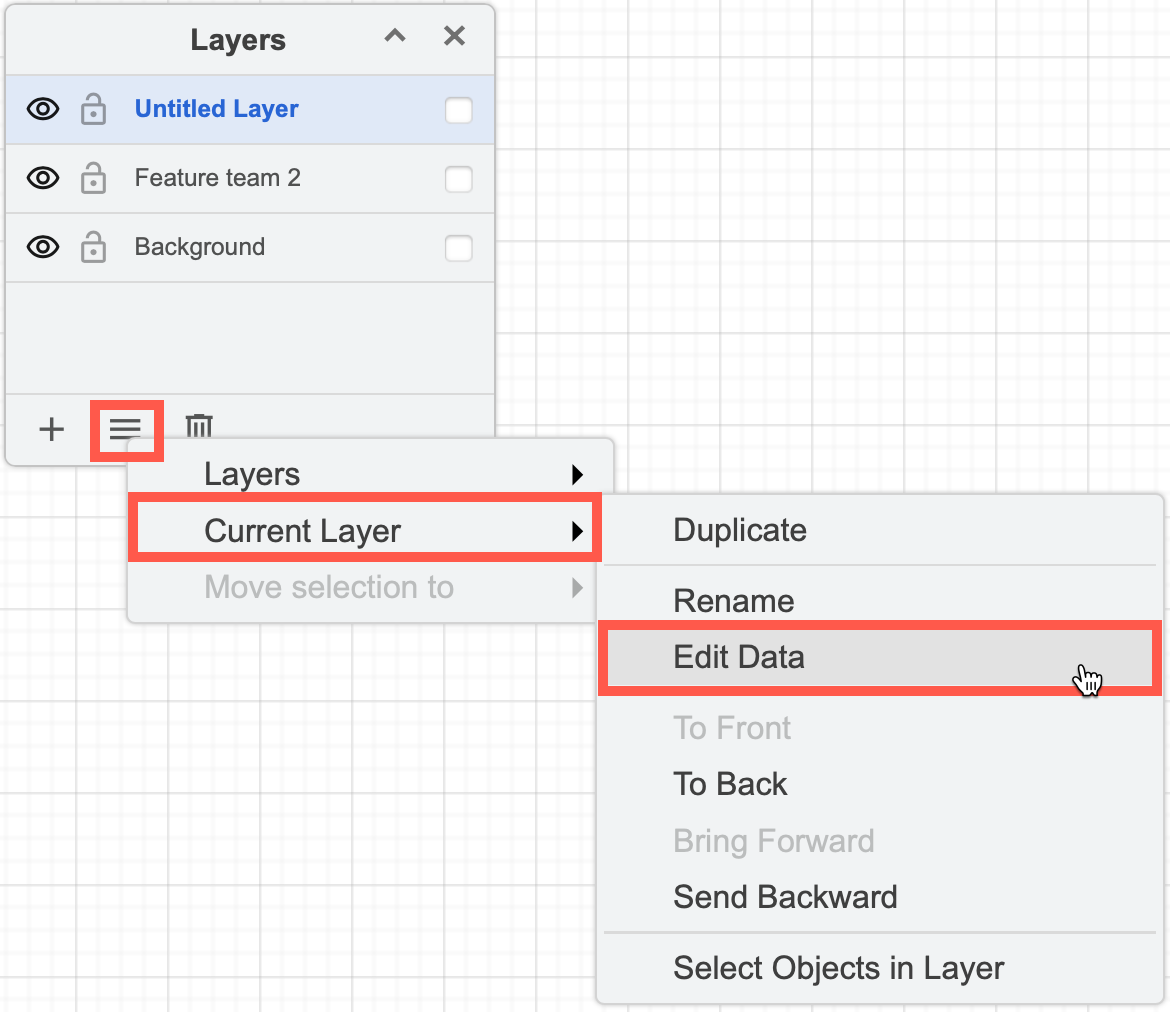Viewport: 1170px width, 1012px height.
Task: Lock the Background layer
Action: point(93,247)
